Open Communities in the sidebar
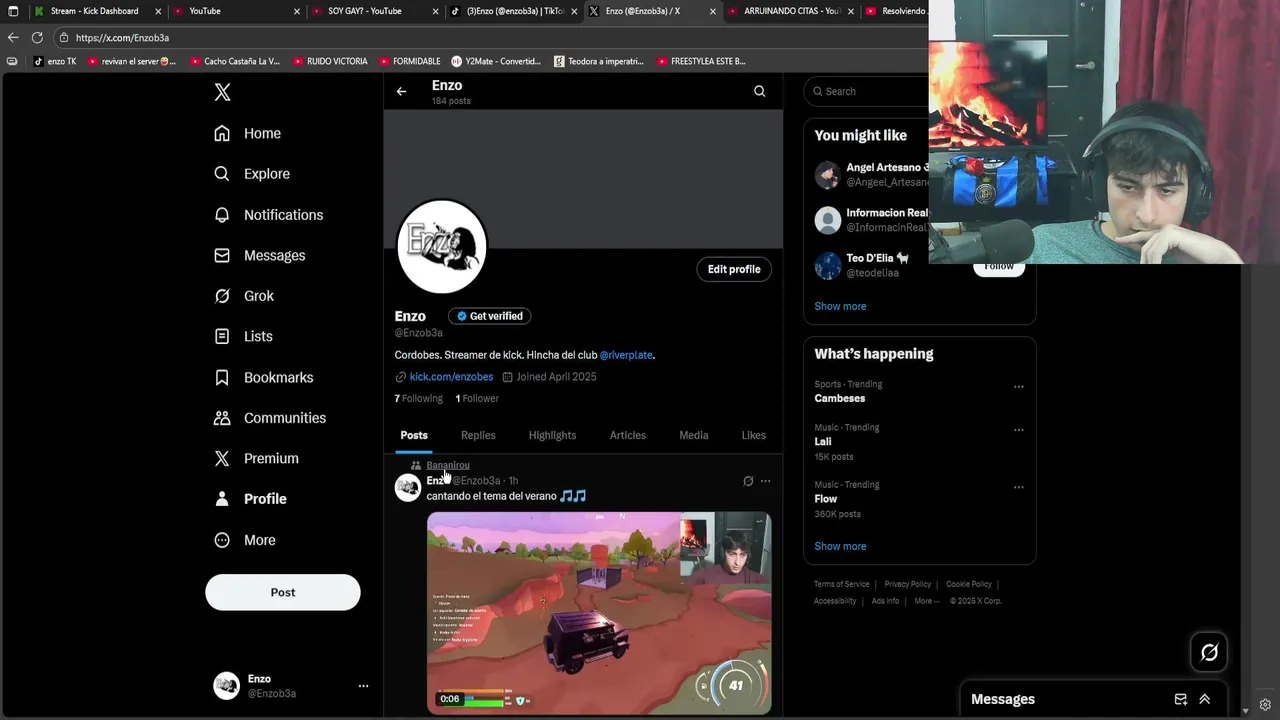 pos(270,418)
